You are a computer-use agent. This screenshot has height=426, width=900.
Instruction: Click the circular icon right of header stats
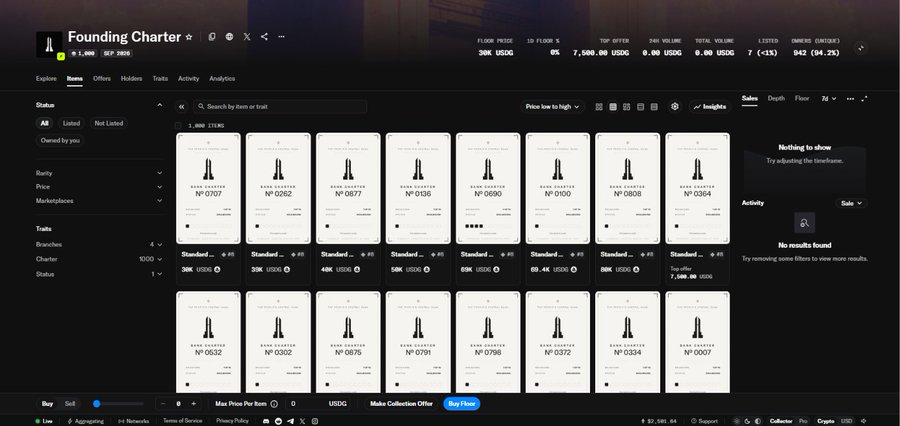(860, 48)
